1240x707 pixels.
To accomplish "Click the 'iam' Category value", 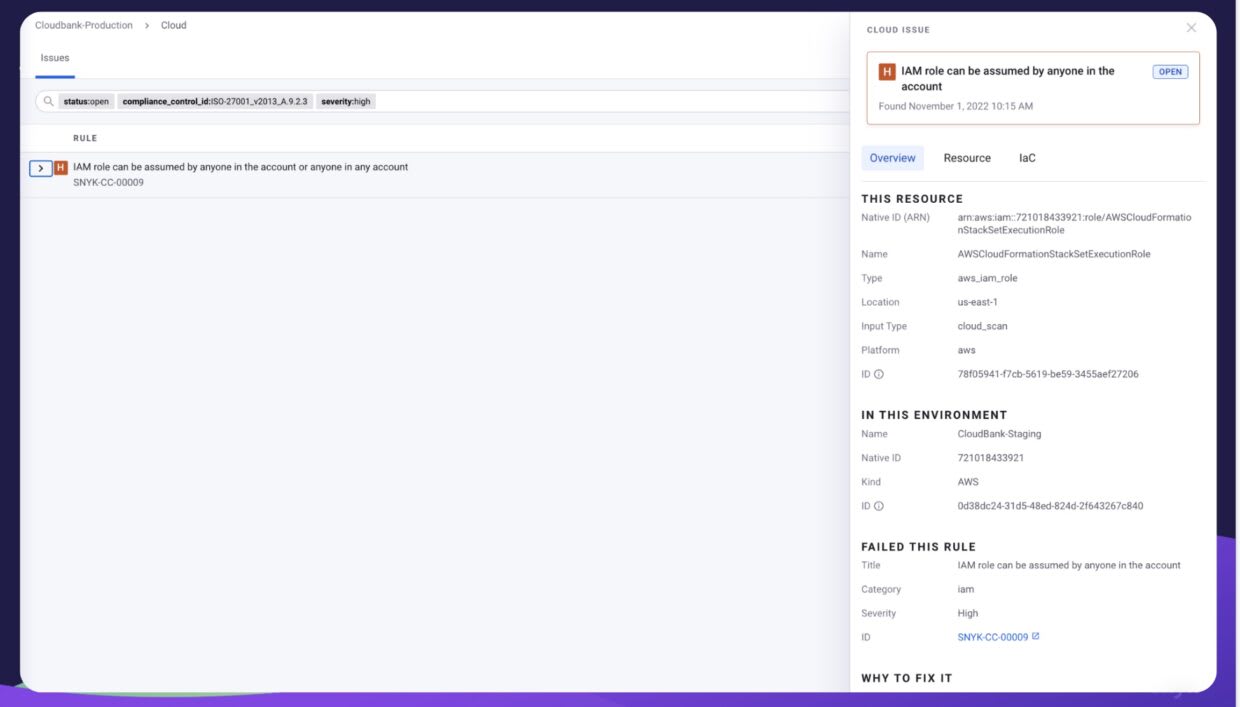I will point(965,589).
